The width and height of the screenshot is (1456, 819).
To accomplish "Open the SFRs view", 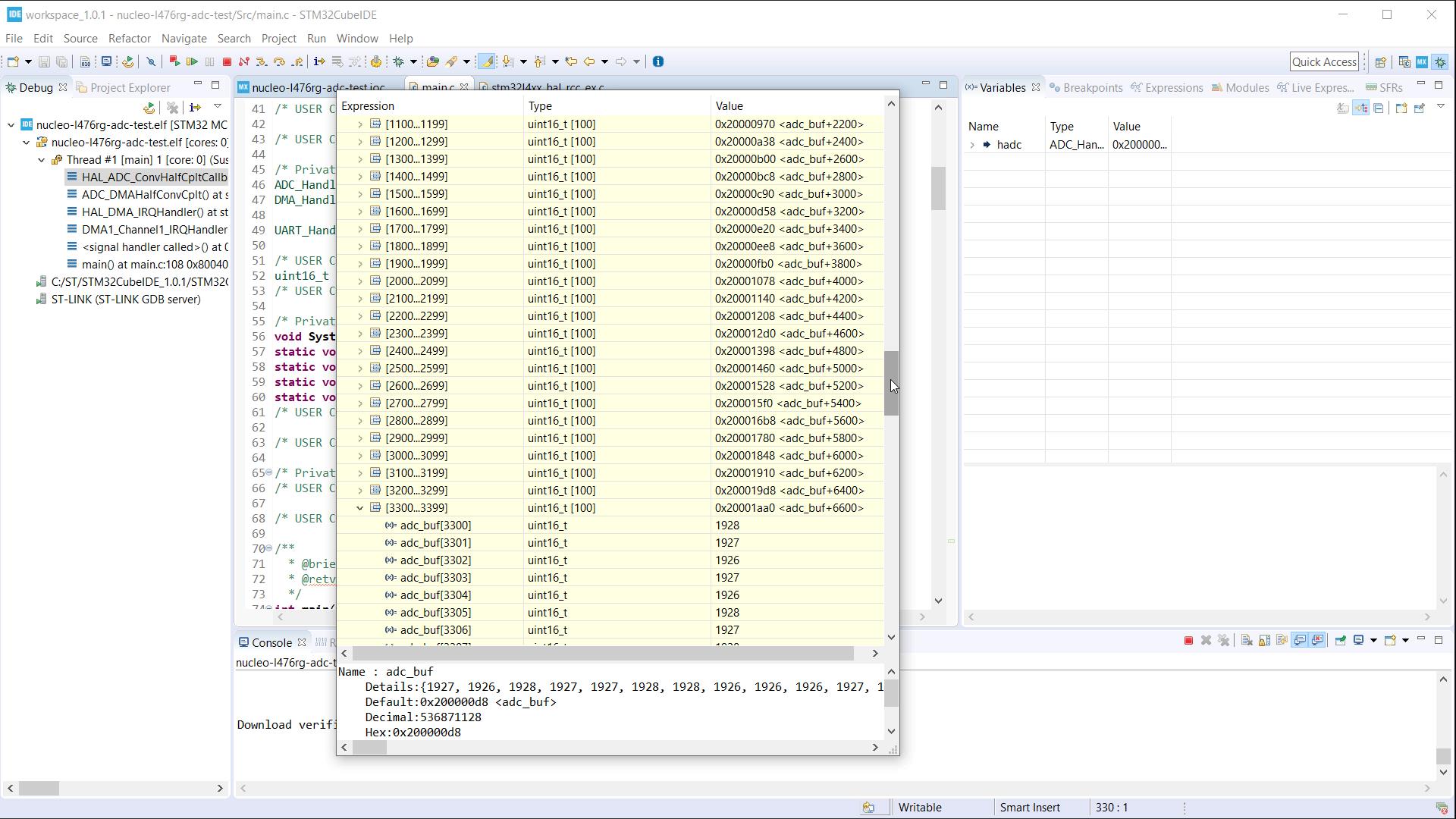I will (1385, 87).
